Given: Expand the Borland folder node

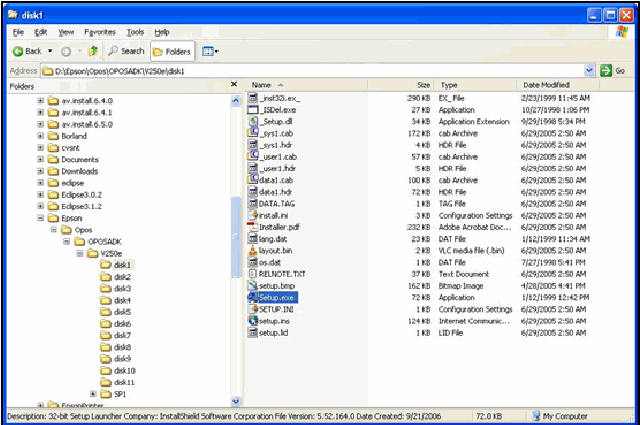Looking at the screenshot, I should [x=40, y=136].
